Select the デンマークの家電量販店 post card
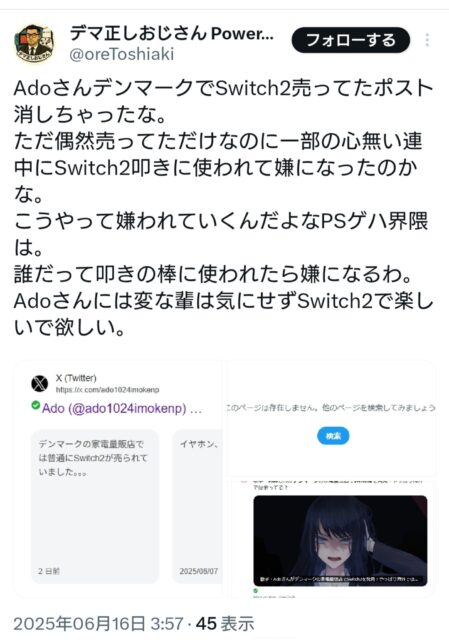The height and width of the screenshot is (640, 449). tap(95, 506)
